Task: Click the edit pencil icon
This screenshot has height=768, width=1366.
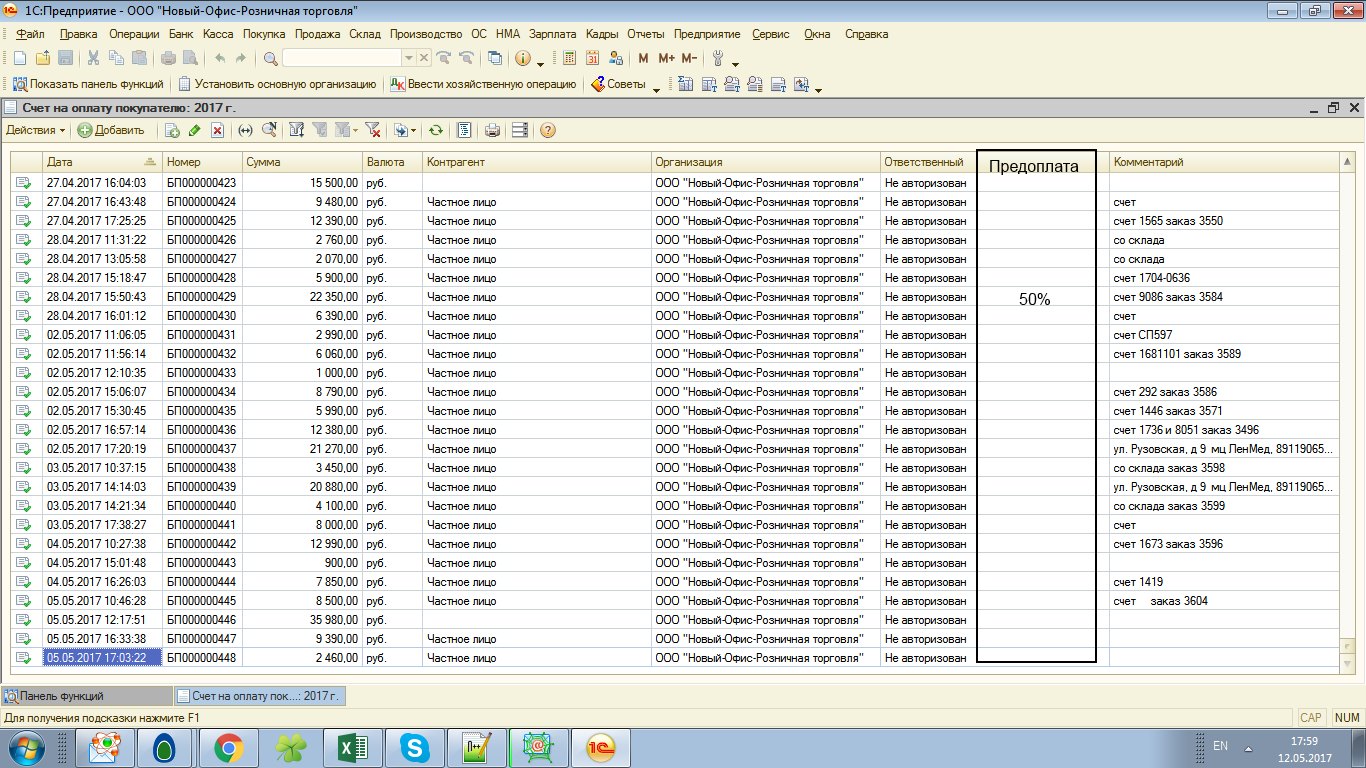Action: [194, 130]
